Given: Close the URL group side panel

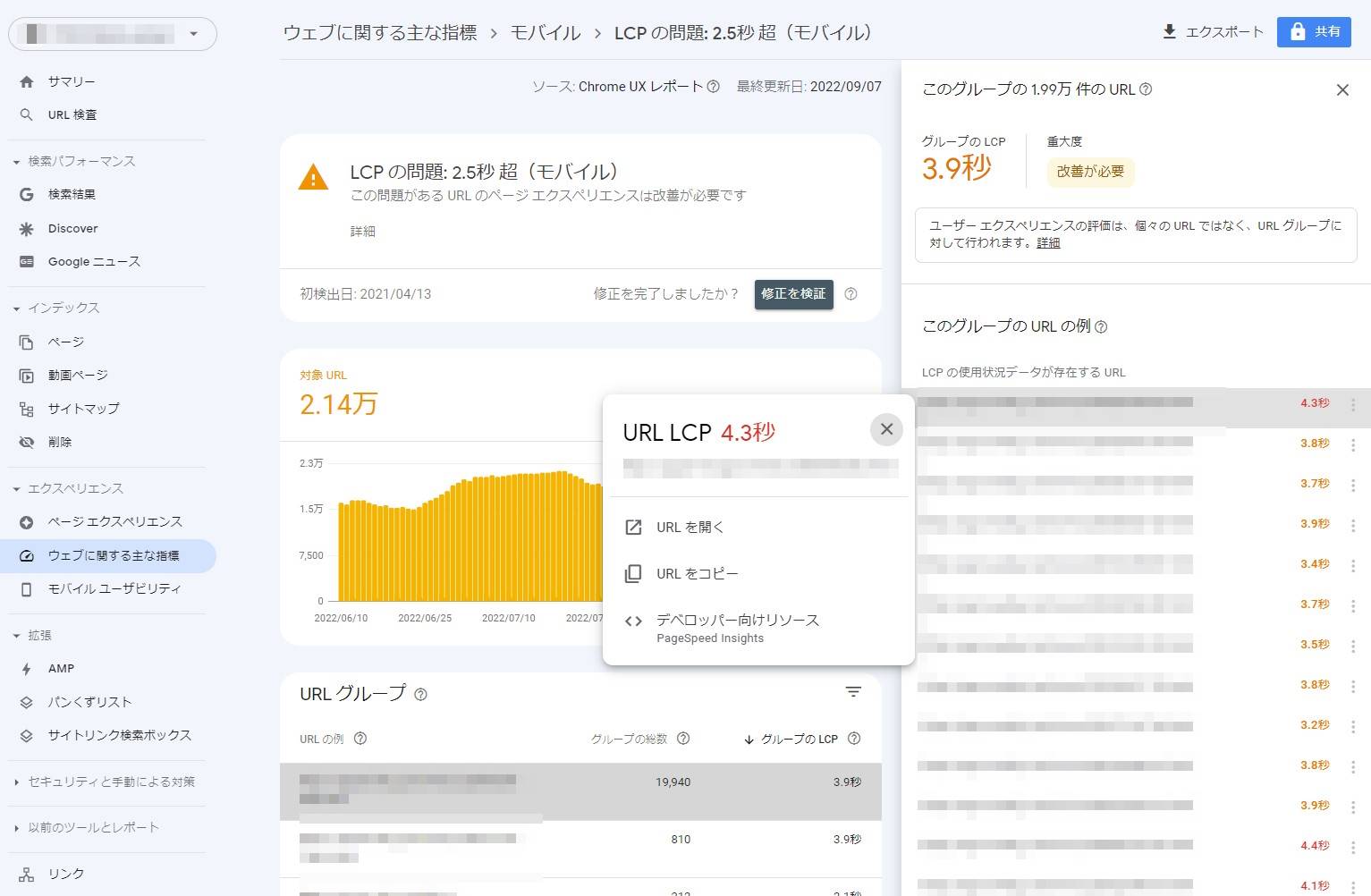Looking at the screenshot, I should pos(1341,90).
